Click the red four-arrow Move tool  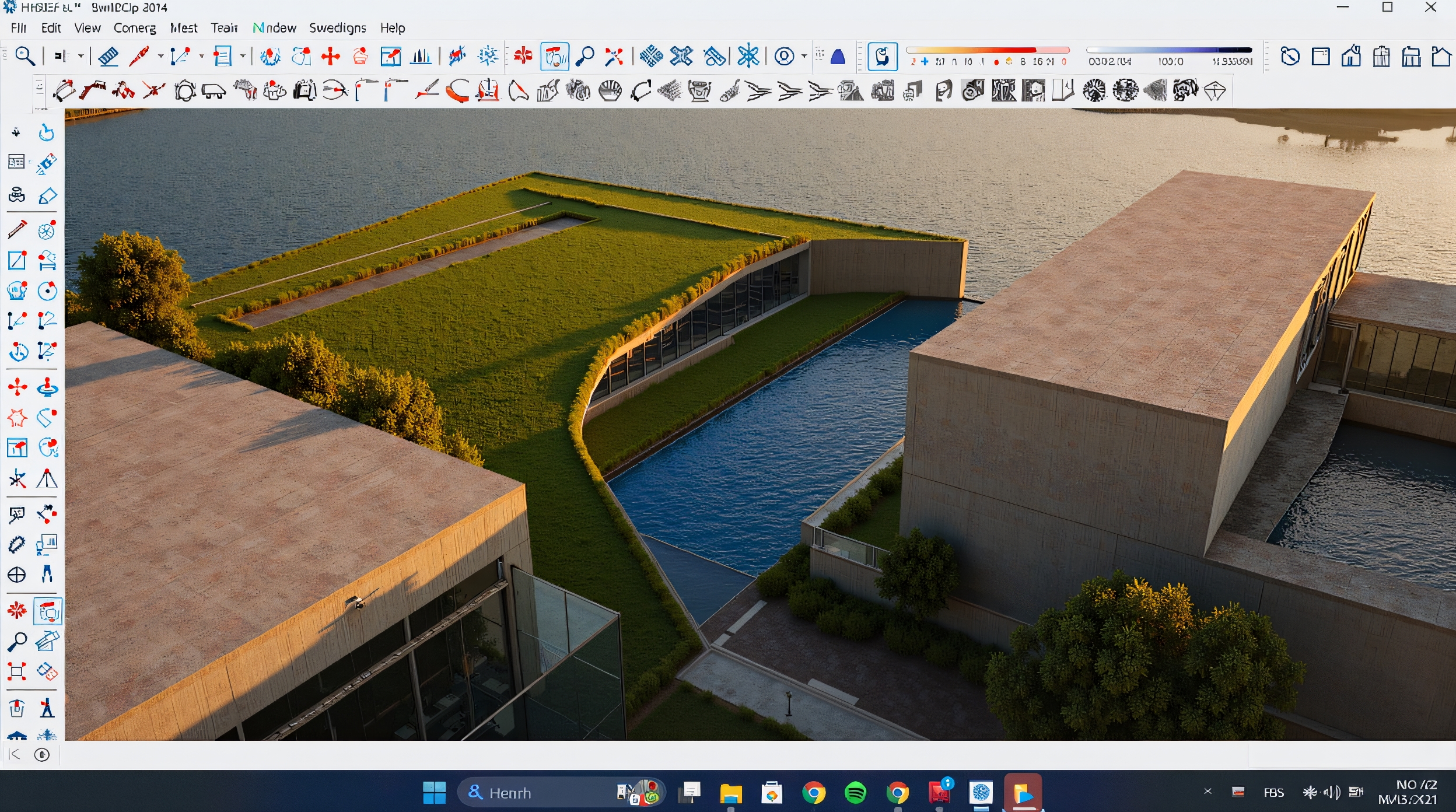pos(331,57)
